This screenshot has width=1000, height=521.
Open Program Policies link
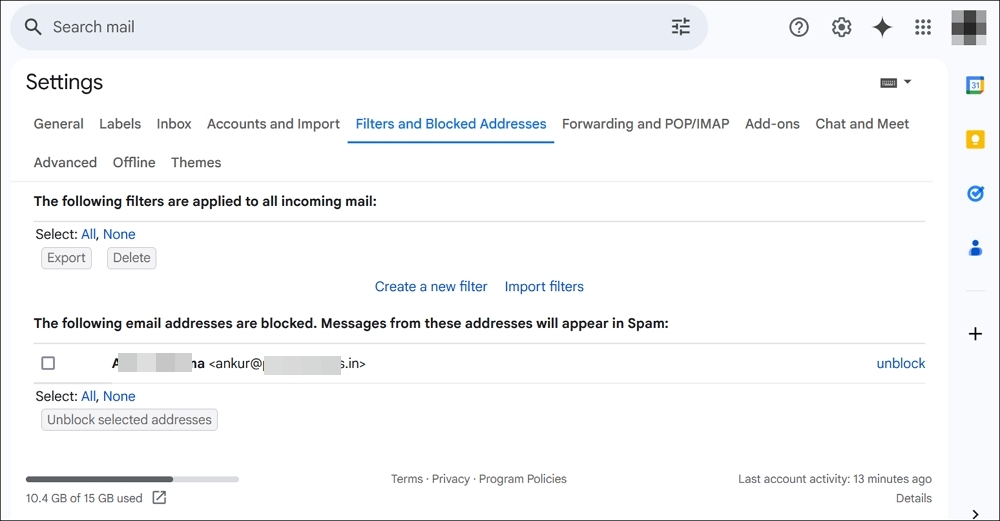point(523,479)
